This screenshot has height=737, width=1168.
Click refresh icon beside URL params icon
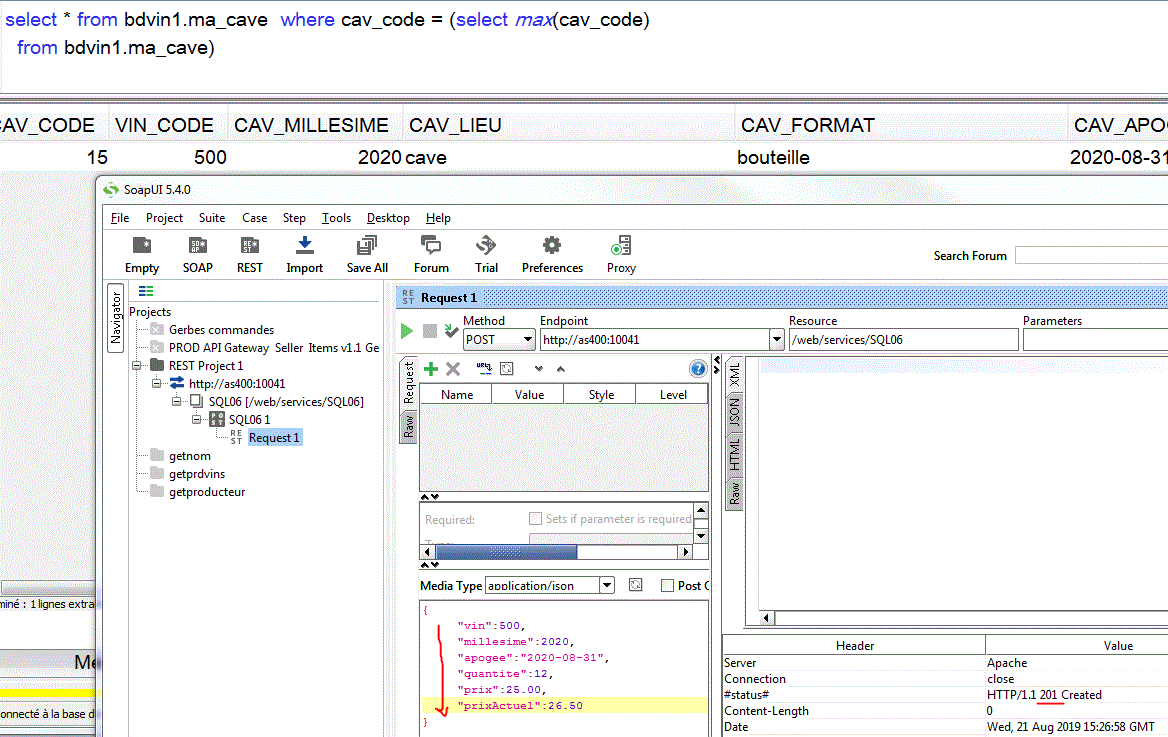pos(507,369)
